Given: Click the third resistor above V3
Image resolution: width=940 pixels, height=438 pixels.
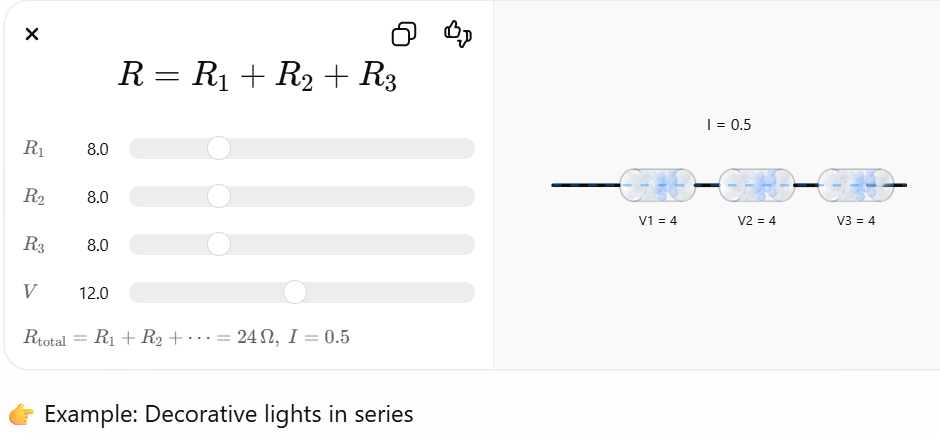Looking at the screenshot, I should (855, 185).
